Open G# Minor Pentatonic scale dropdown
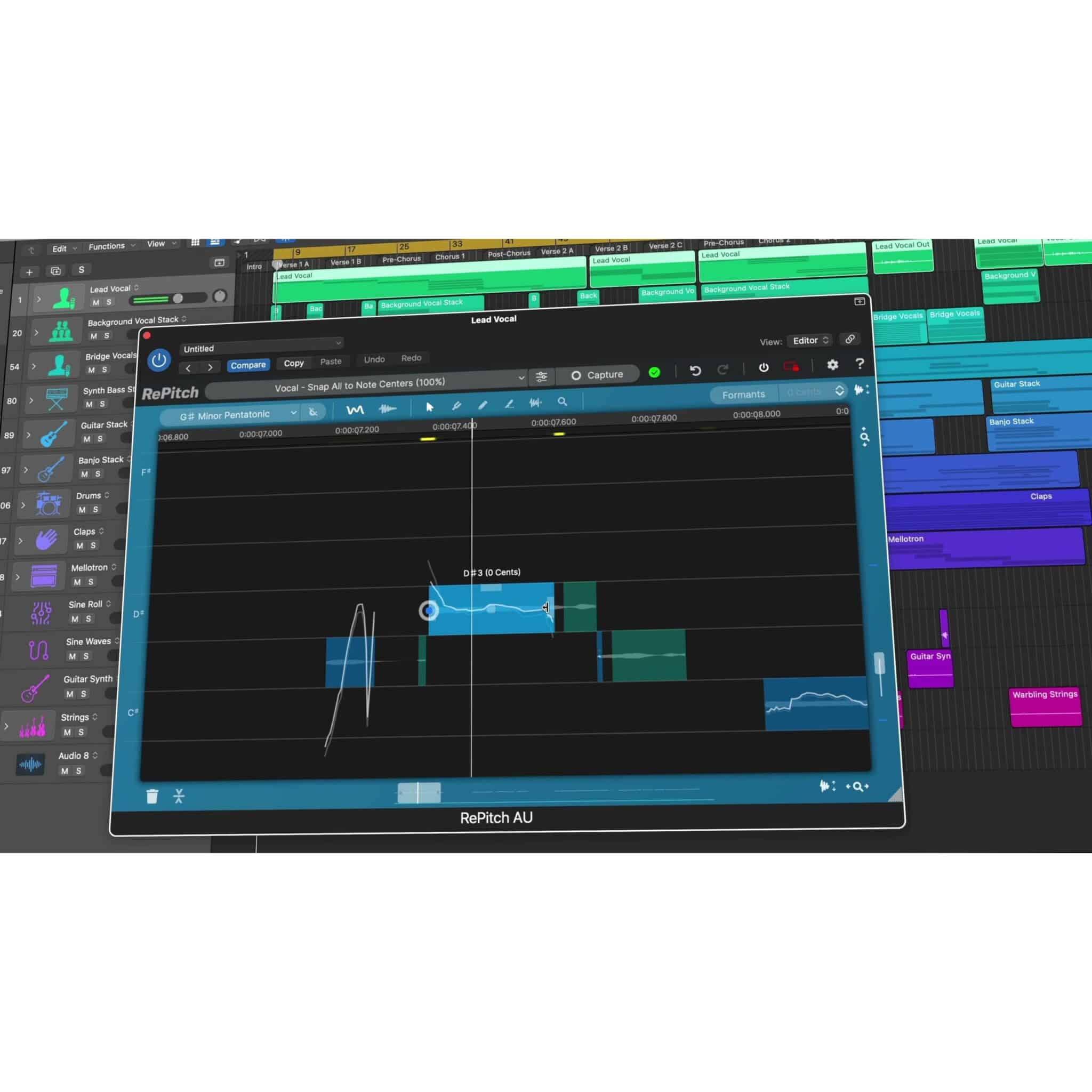 (x=230, y=415)
